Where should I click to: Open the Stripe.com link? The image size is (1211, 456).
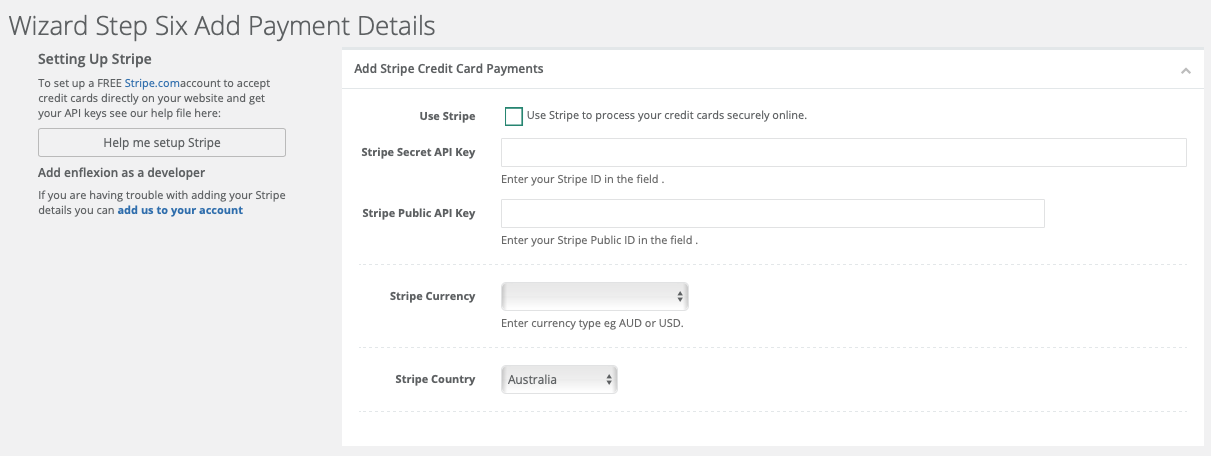[152, 83]
